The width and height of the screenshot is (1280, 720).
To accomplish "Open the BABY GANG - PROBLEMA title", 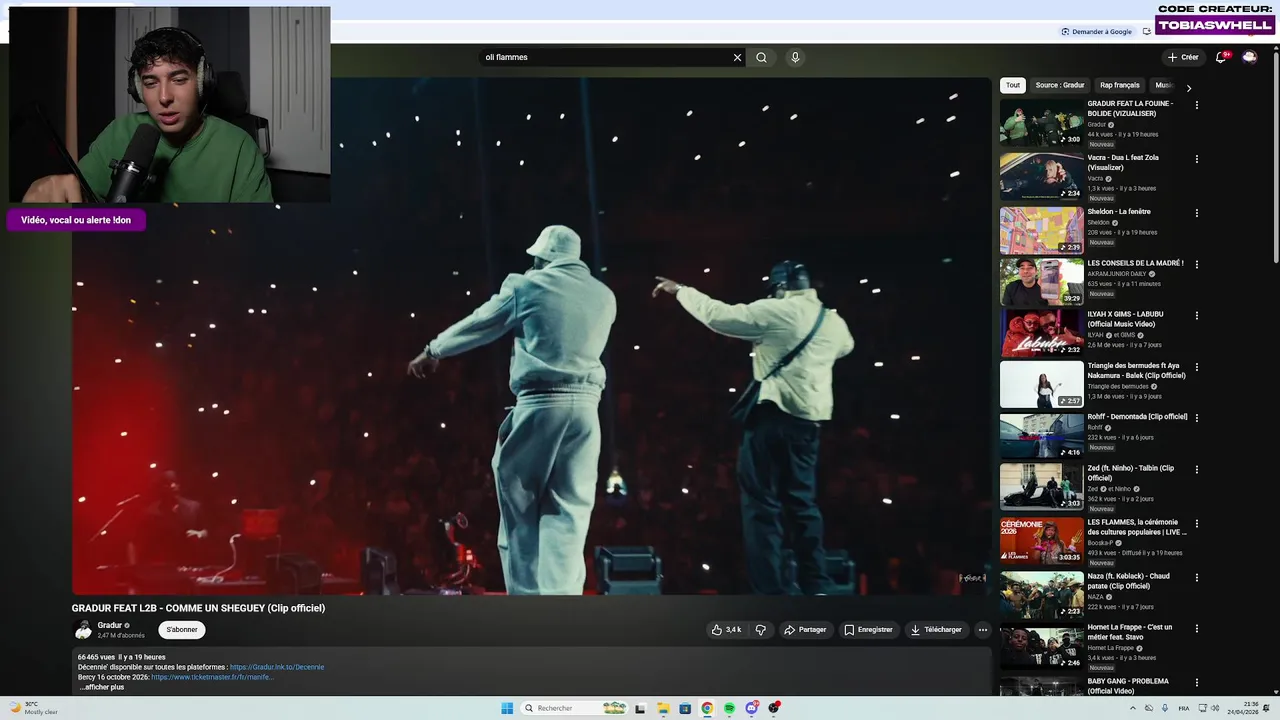I will tap(1128, 686).
